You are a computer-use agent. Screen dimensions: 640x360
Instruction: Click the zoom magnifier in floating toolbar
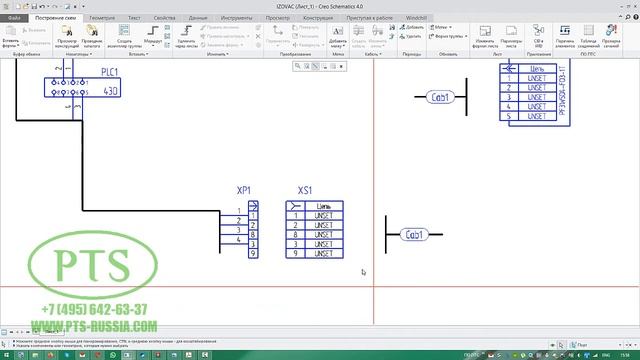pos(298,66)
